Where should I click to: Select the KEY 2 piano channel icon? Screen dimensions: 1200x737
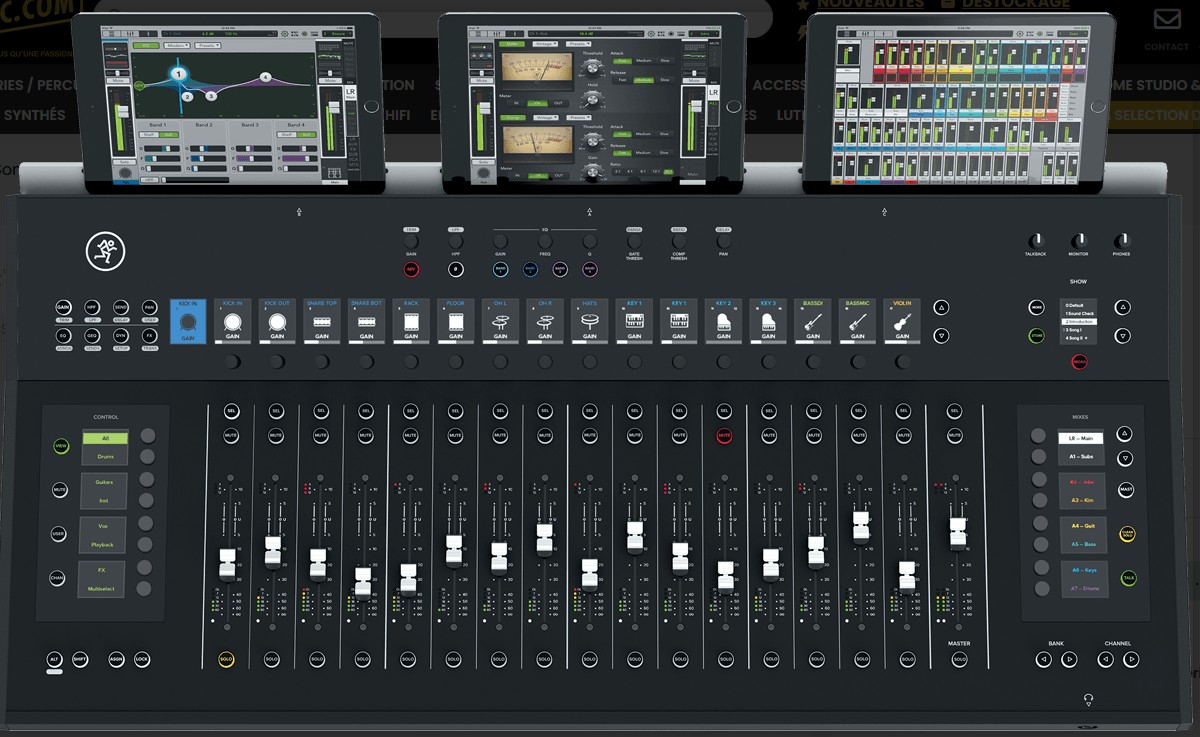coord(724,322)
